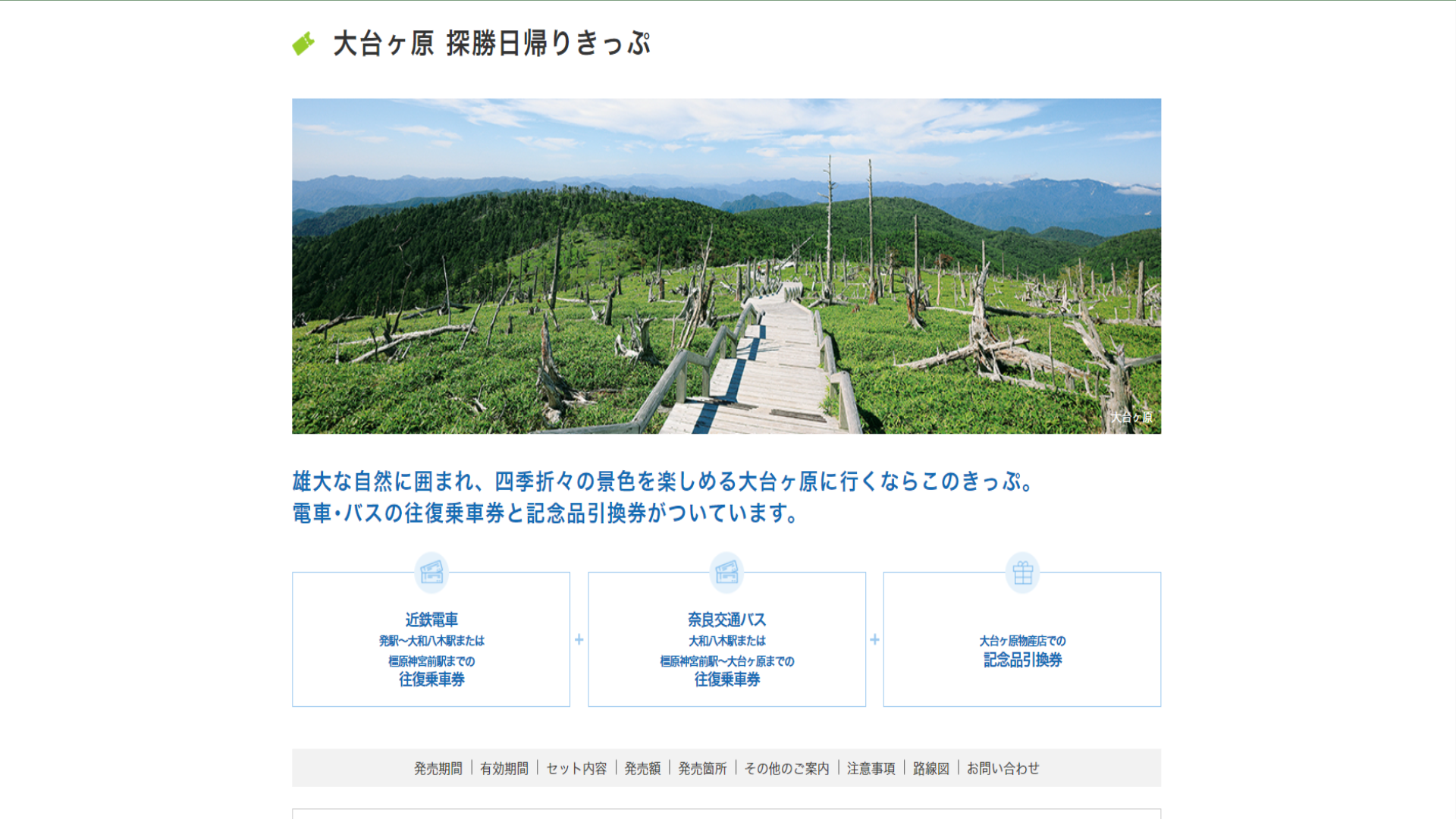
Task: Open the お問い合わせ contact link
Action: (1003, 768)
